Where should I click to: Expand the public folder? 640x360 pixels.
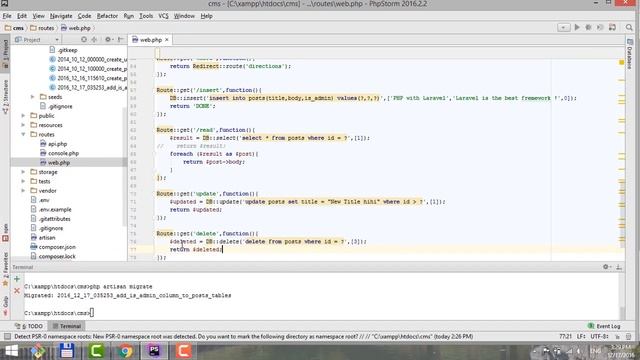[x=23, y=116]
